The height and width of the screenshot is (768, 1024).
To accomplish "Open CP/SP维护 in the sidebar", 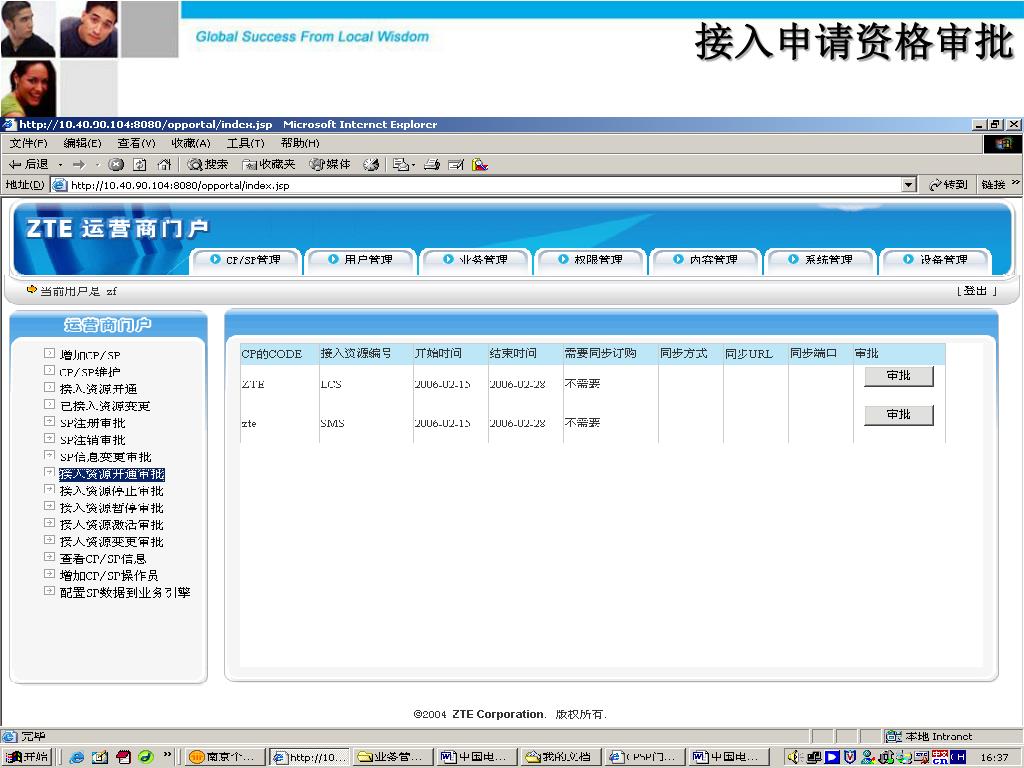I will [90, 372].
